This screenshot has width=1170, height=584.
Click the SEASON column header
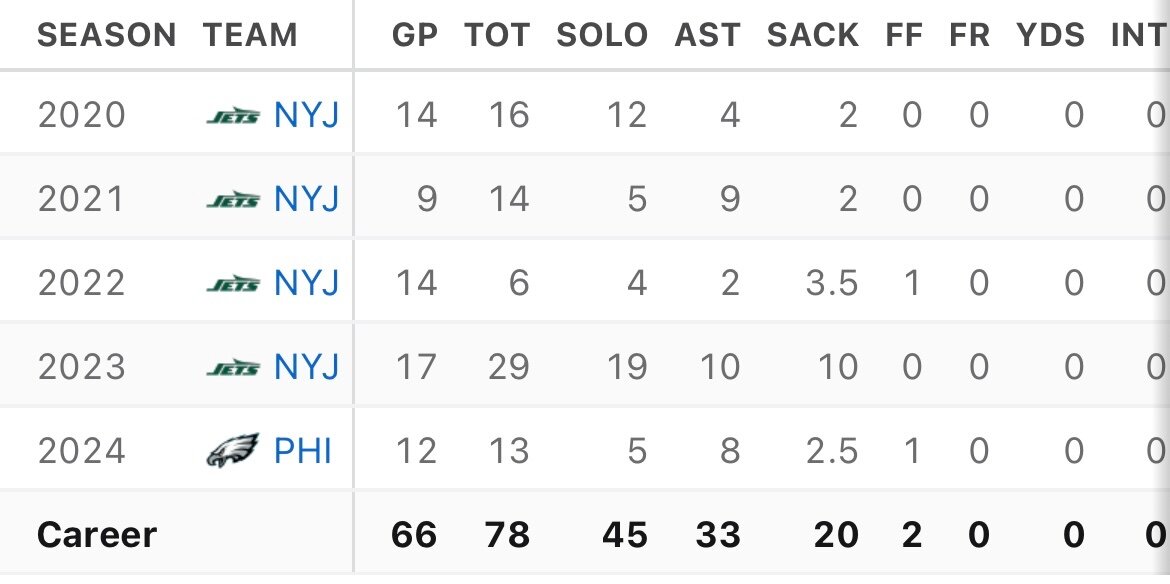pos(106,36)
